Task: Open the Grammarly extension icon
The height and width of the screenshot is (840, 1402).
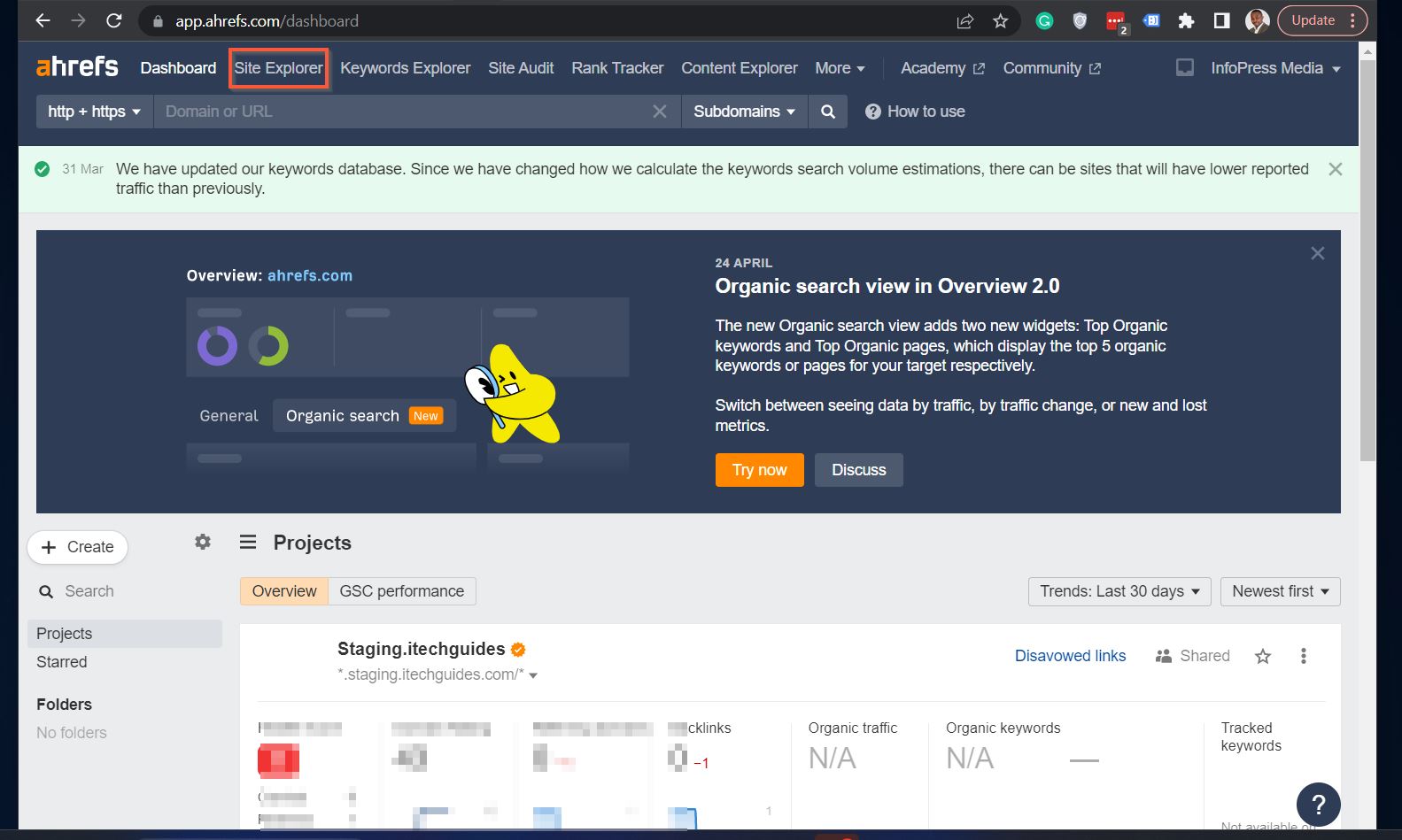Action: tap(1045, 21)
